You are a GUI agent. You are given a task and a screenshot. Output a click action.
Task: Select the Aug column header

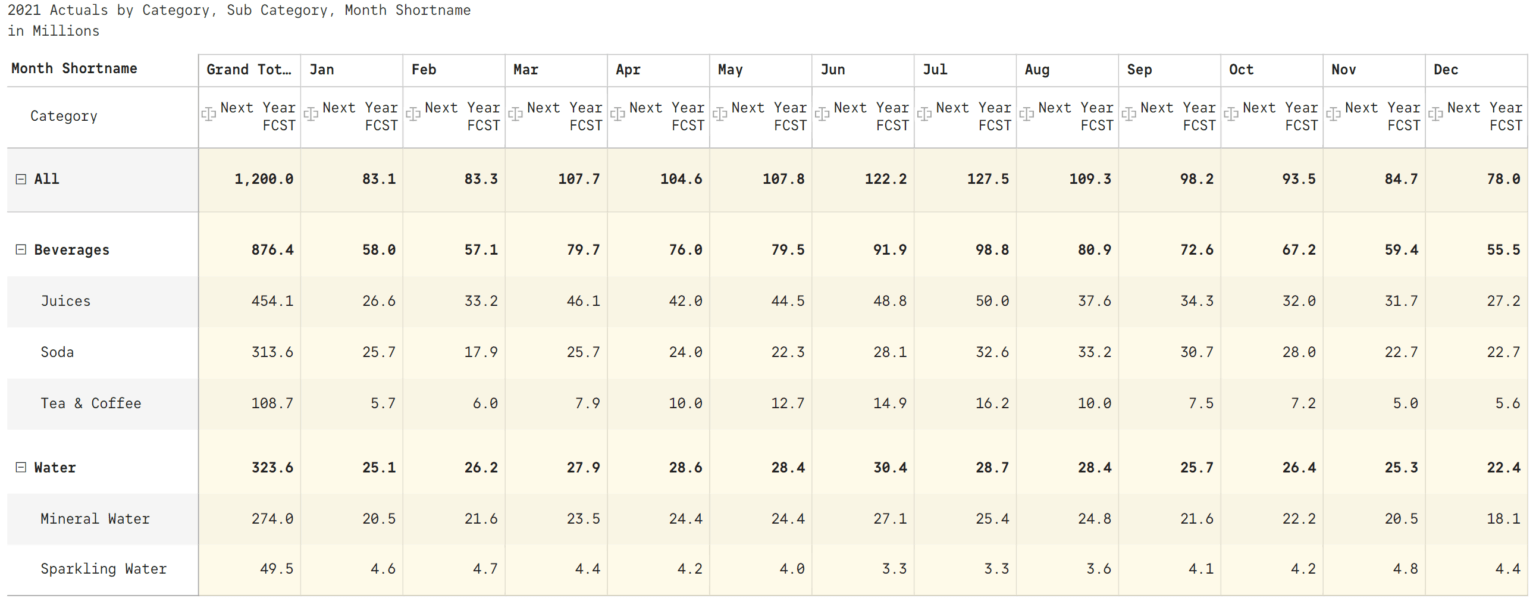(x=1037, y=70)
